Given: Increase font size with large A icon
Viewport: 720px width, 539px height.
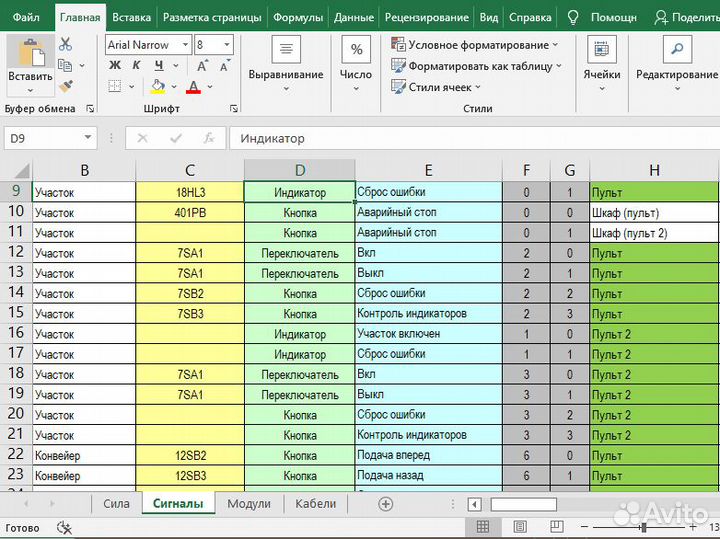Looking at the screenshot, I should tap(202, 66).
